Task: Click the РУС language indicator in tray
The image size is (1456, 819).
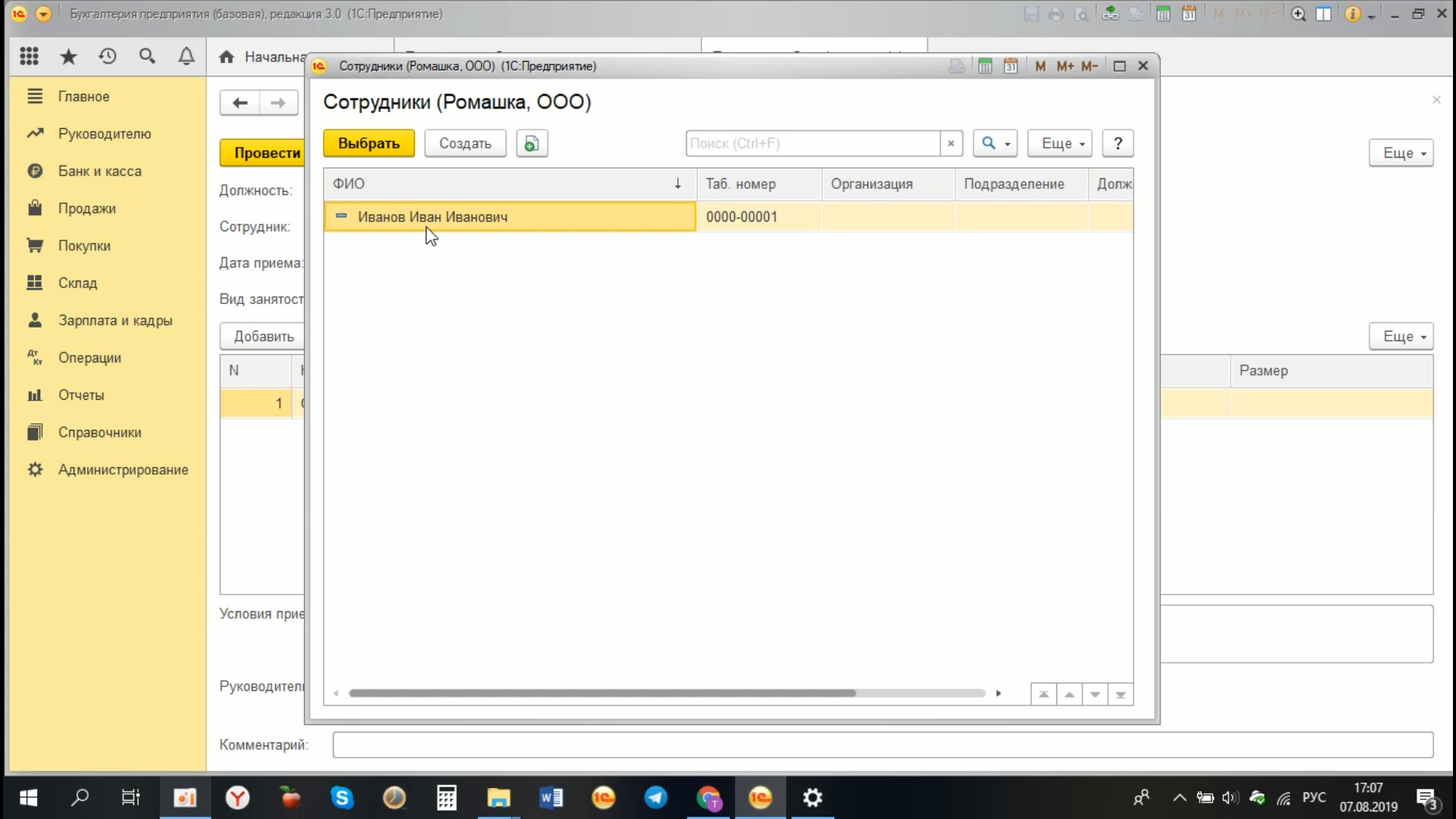Action: (1314, 797)
